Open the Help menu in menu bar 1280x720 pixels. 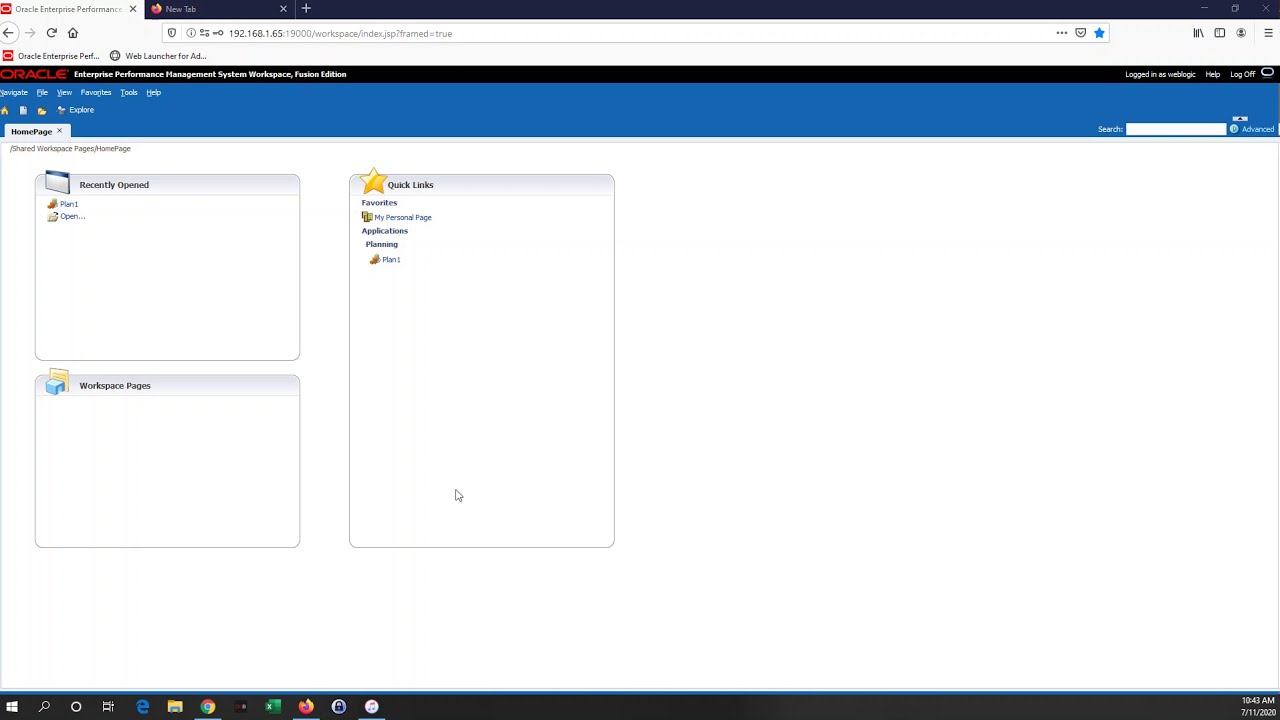[x=153, y=92]
